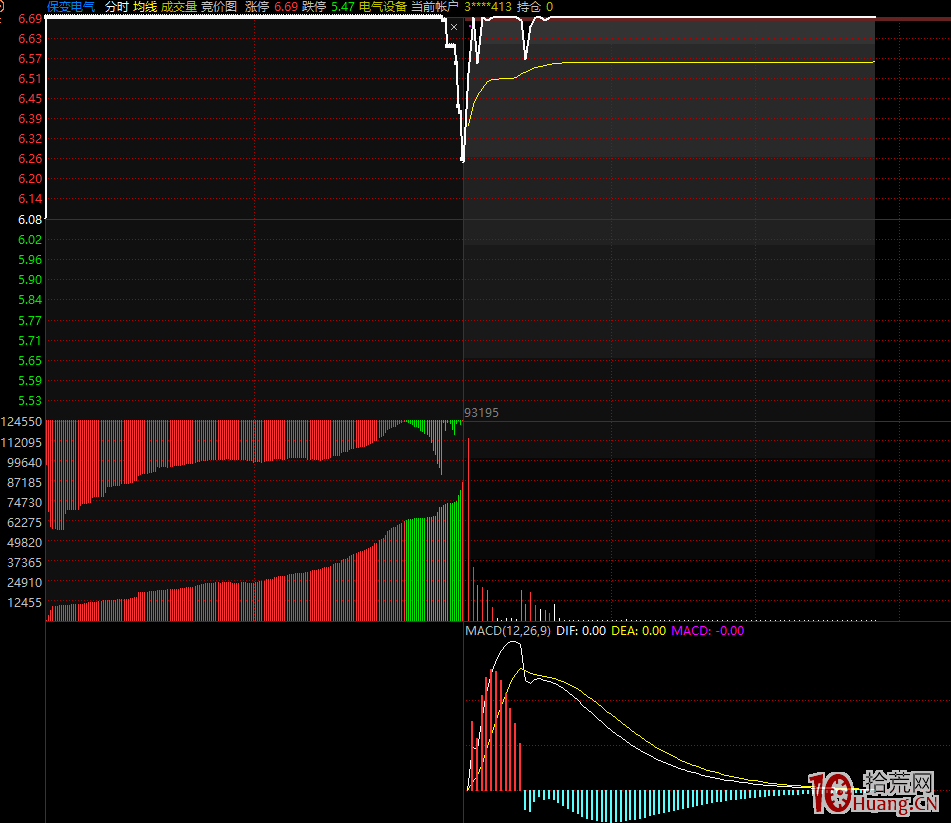Toggle the 均线 average line label

(x=145, y=7)
